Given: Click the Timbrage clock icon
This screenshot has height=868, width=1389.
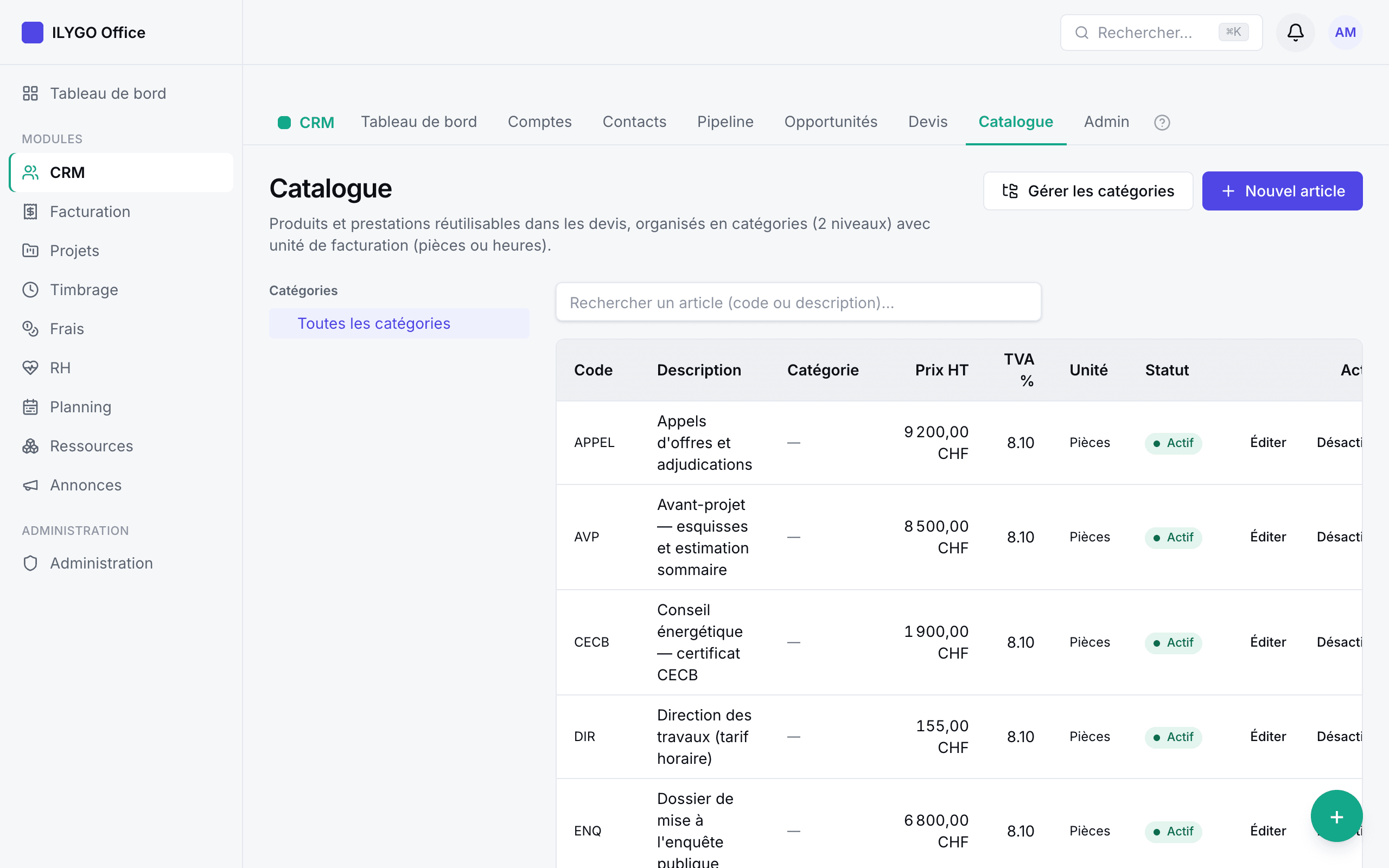Looking at the screenshot, I should point(30,290).
